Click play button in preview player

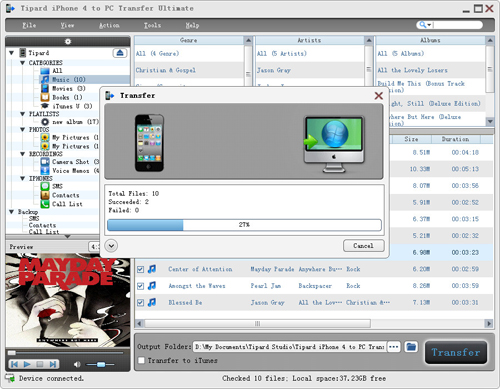[27, 364]
